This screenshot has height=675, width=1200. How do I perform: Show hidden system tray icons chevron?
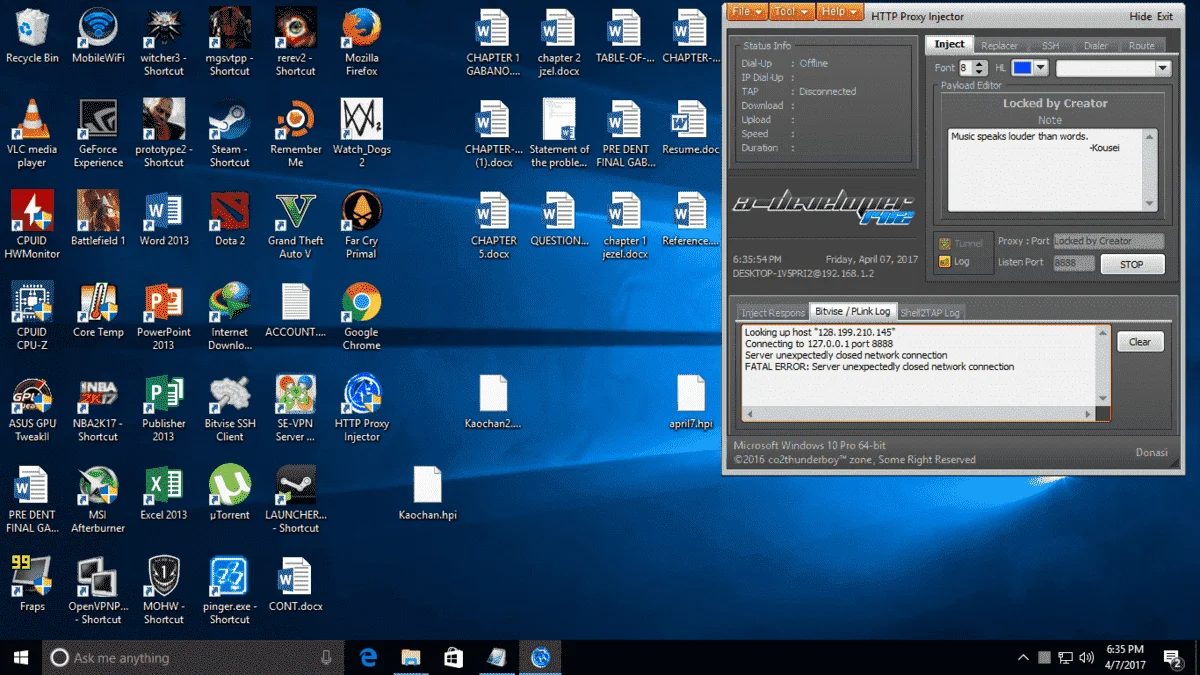[1022, 658]
